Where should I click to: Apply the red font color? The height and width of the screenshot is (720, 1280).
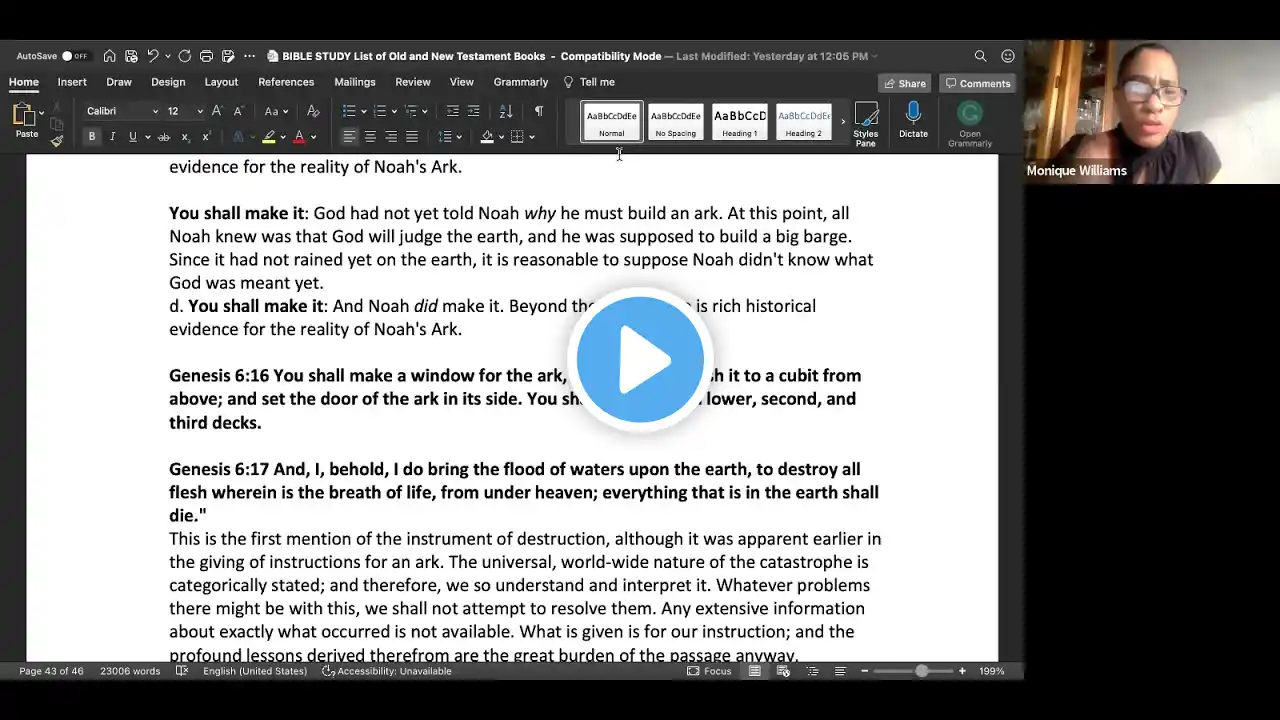298,137
